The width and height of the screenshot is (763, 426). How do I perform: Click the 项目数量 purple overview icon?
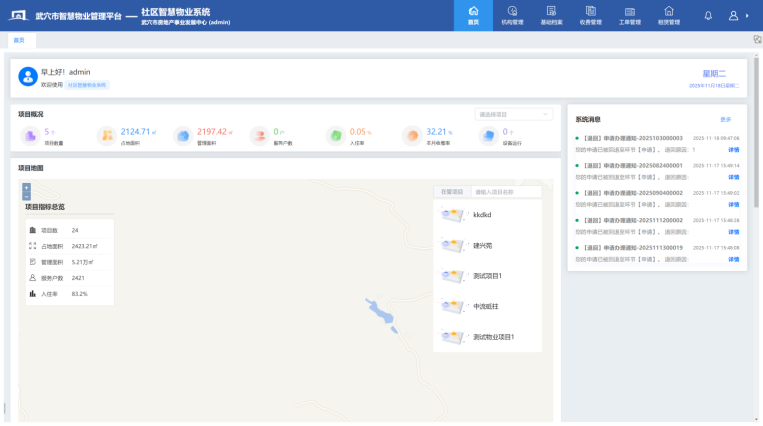pyautogui.click(x=30, y=136)
